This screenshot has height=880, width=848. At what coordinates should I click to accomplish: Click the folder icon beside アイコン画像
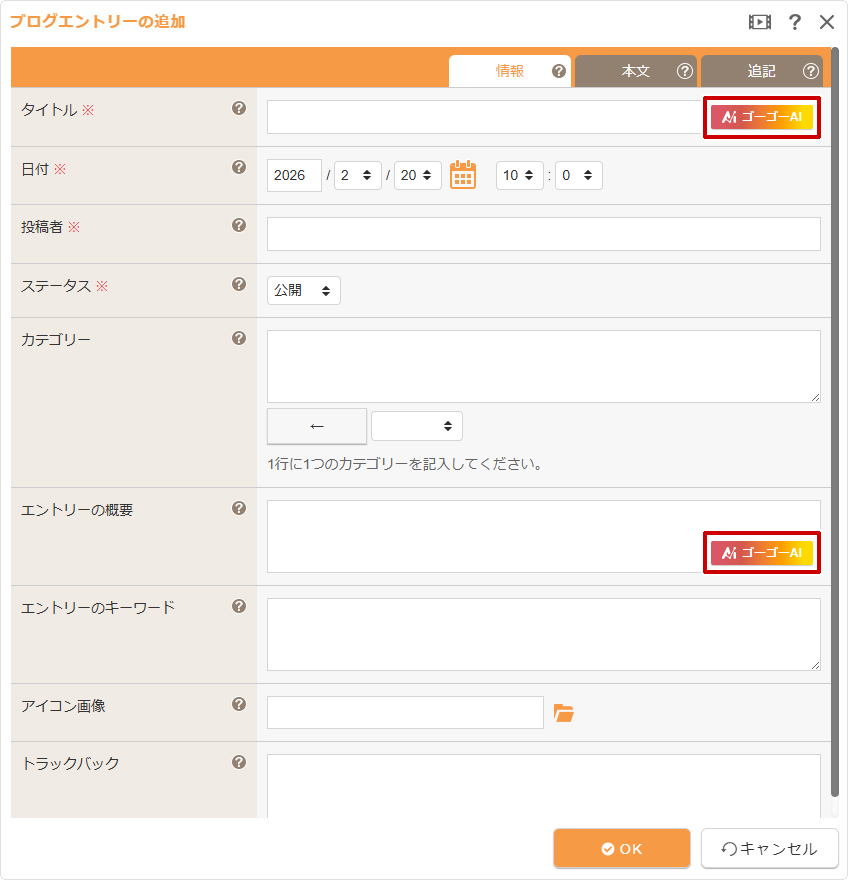pyautogui.click(x=564, y=713)
